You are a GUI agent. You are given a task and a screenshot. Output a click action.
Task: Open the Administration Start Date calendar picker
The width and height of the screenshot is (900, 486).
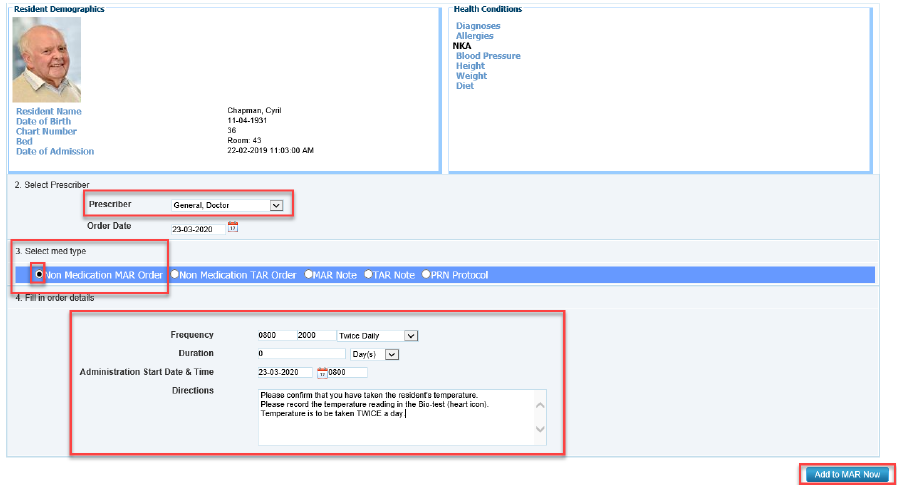coord(322,373)
